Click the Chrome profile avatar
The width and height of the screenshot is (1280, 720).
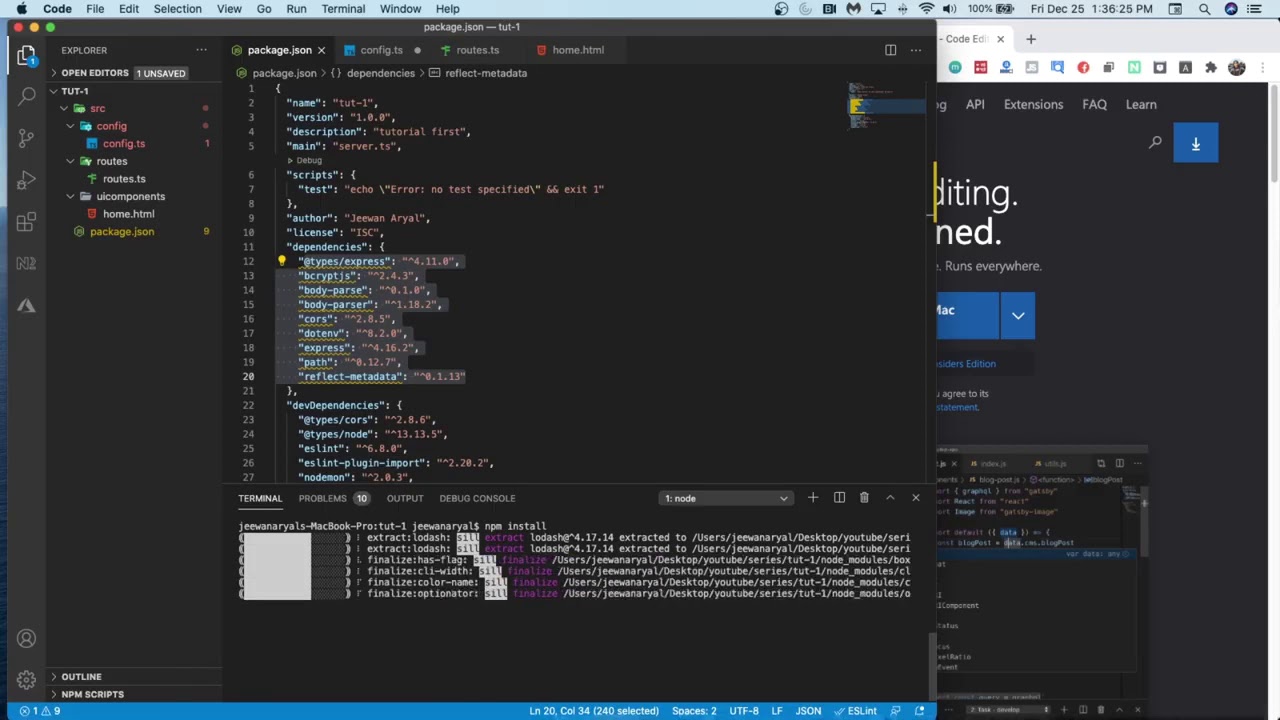pyautogui.click(x=1237, y=68)
